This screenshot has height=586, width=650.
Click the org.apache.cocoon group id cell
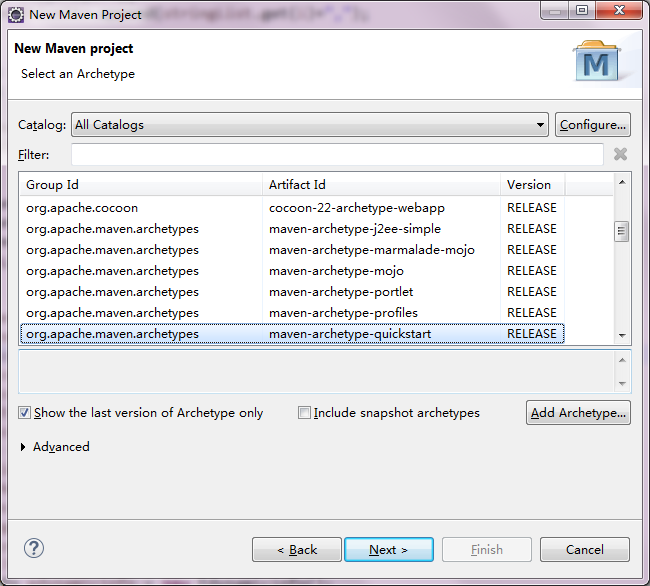point(82,208)
